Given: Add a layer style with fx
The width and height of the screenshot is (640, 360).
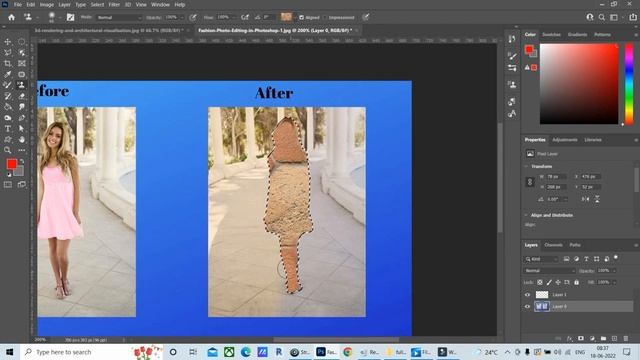Looking at the screenshot, I should coord(569,338).
